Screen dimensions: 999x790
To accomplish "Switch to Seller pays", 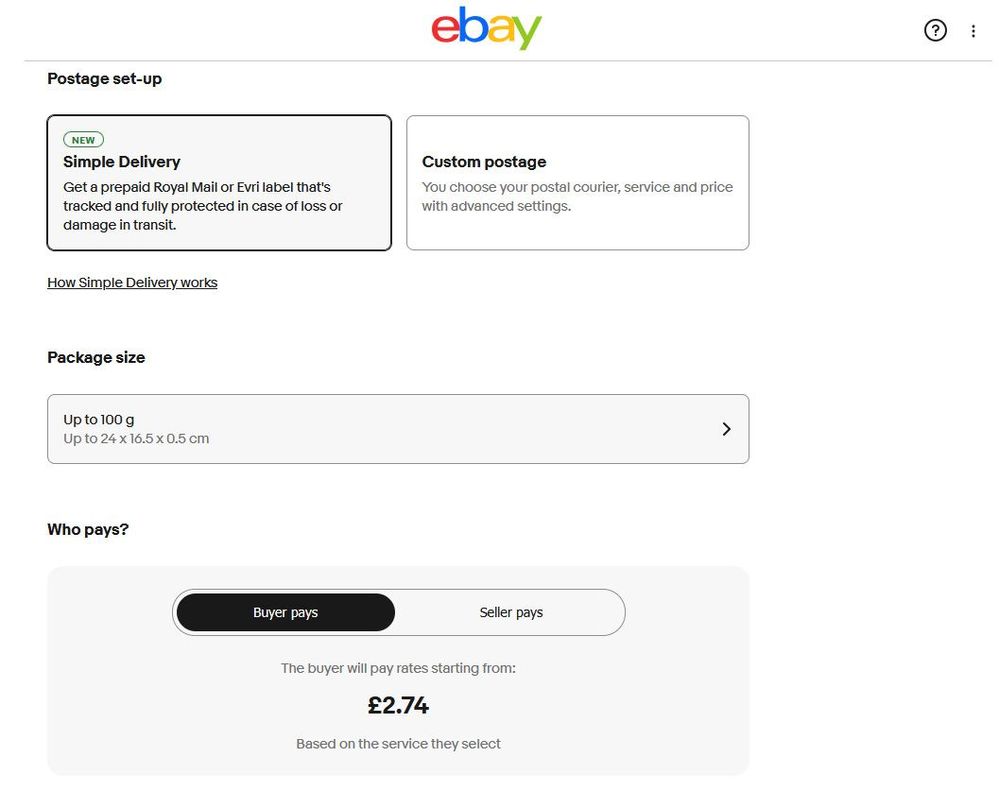I will (x=511, y=612).
